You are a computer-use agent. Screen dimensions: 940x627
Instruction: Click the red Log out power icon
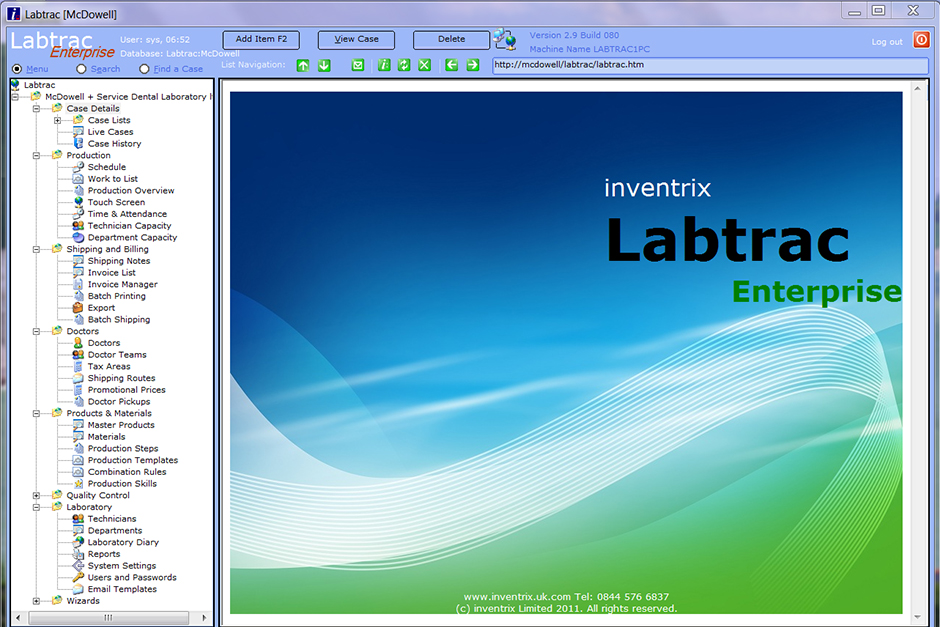pyautogui.click(x=921, y=40)
